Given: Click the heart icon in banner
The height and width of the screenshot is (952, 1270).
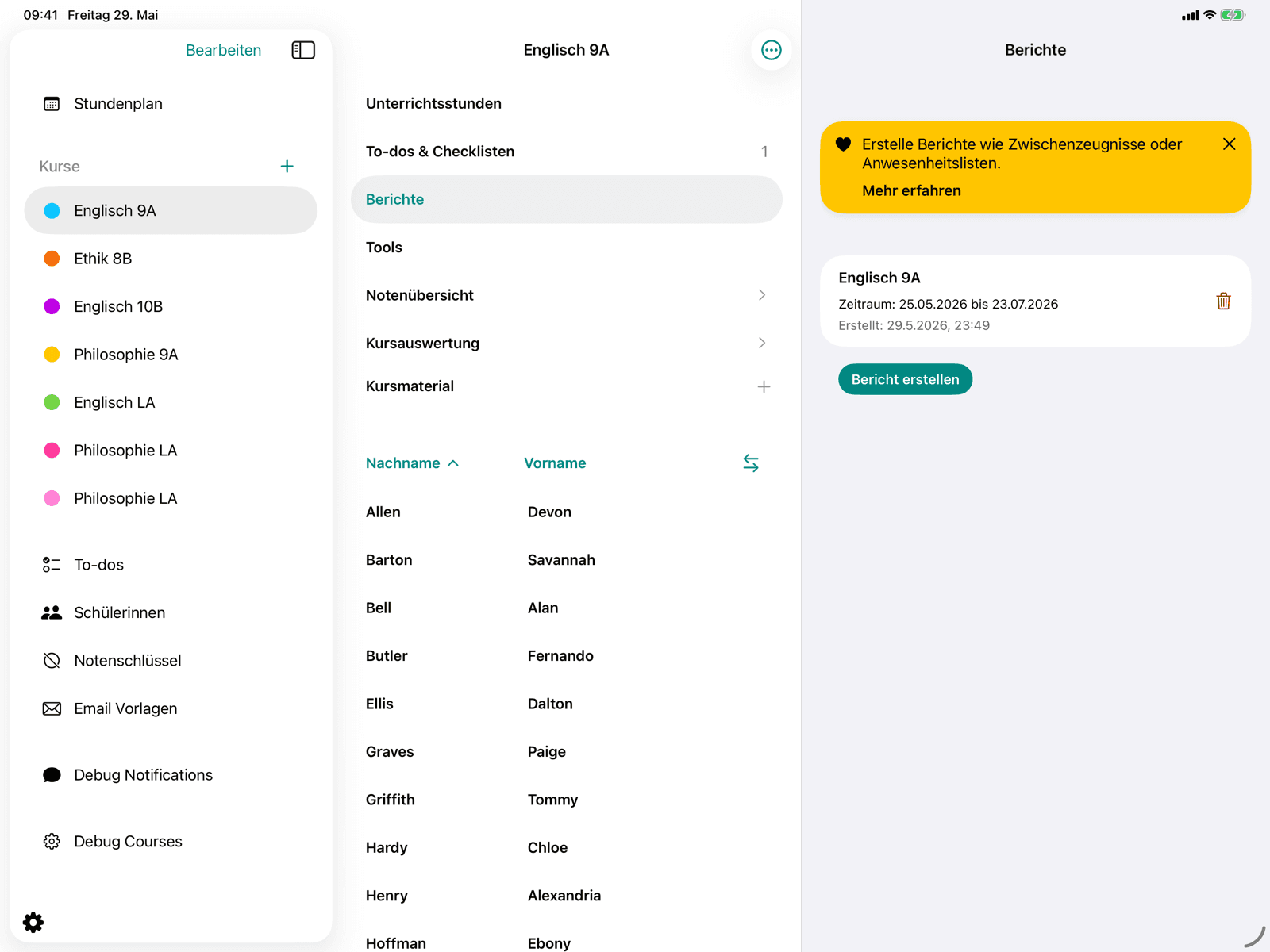Looking at the screenshot, I should pos(843,144).
